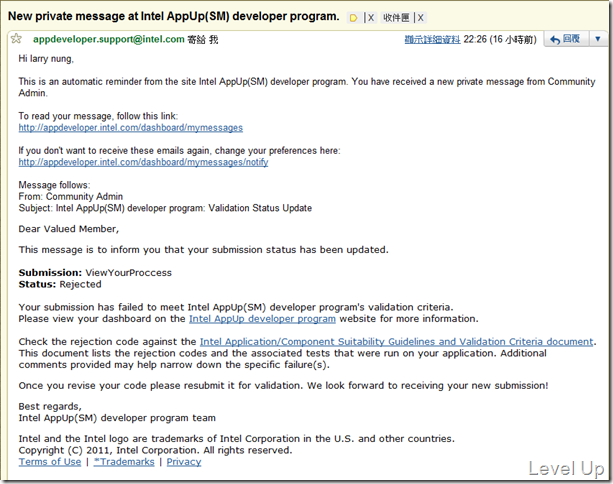Open Suitability Guidelines and Validation Criteria document

pos(396,342)
